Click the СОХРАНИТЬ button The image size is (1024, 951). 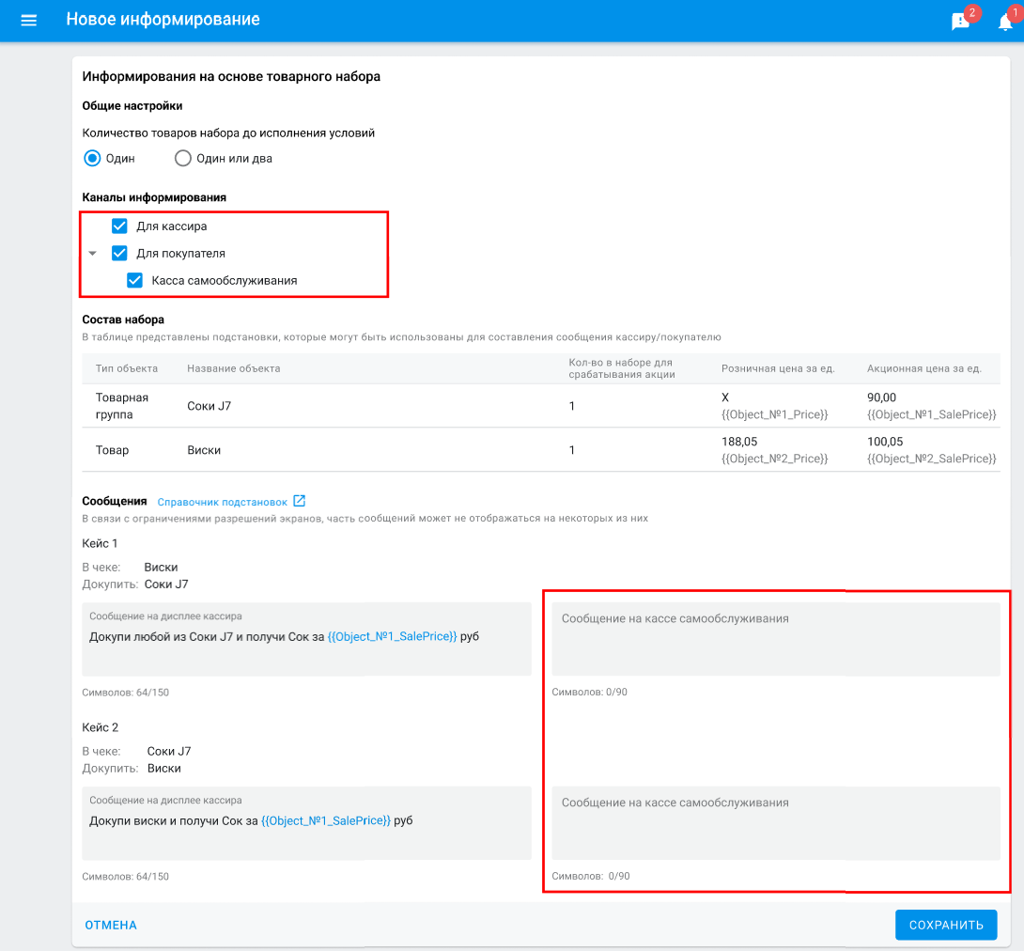[x=945, y=925]
